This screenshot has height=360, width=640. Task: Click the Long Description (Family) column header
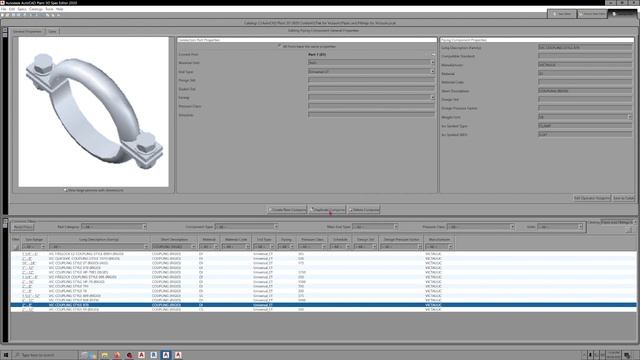(98, 240)
